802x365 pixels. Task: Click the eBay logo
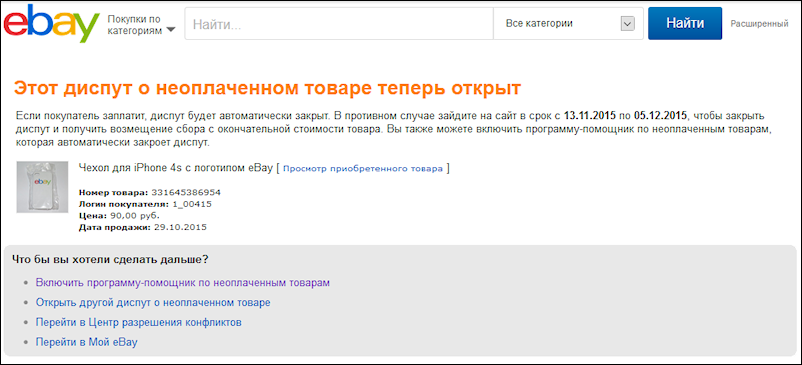[51, 23]
